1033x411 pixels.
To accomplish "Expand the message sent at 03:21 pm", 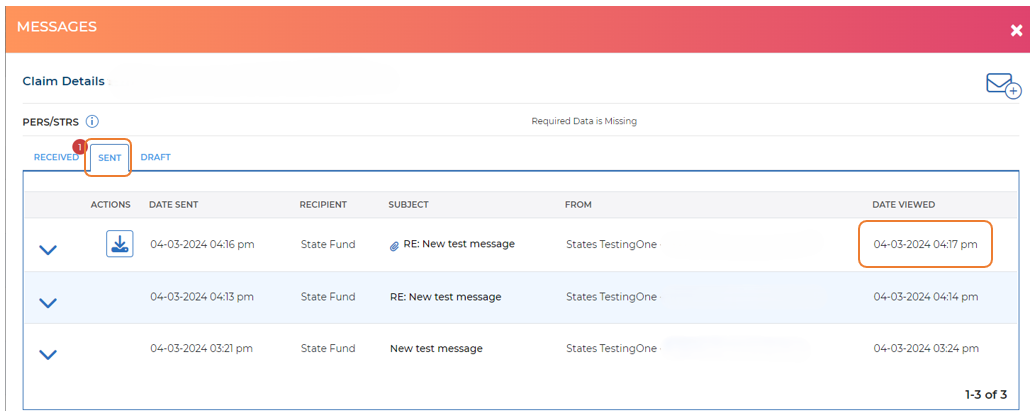I will [47, 353].
